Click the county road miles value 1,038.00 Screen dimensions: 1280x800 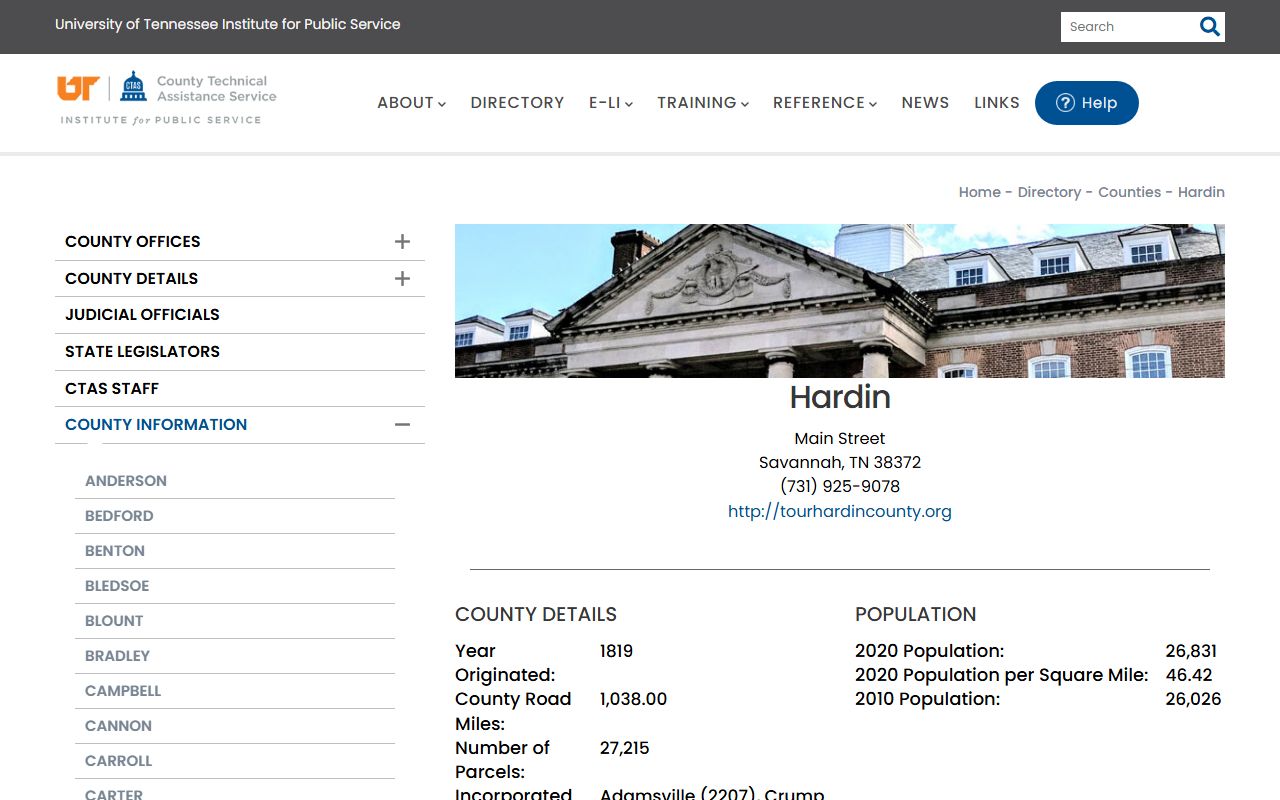click(x=633, y=699)
